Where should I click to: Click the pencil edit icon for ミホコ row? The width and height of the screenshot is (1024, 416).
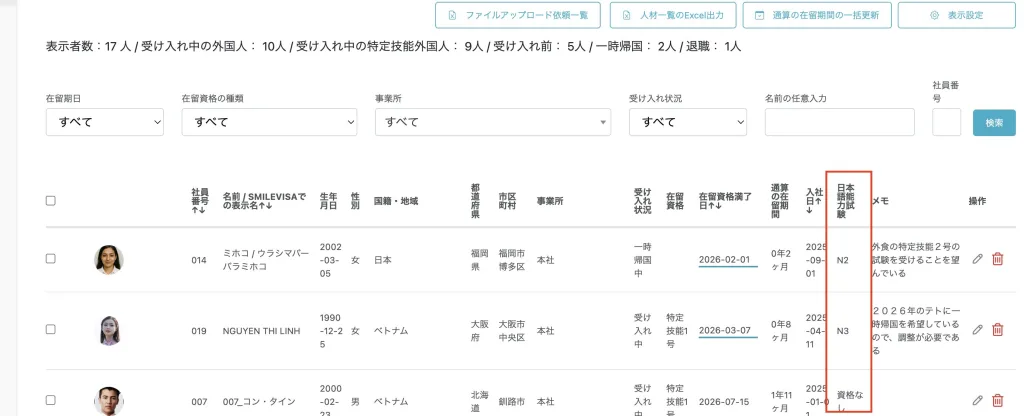point(978,259)
